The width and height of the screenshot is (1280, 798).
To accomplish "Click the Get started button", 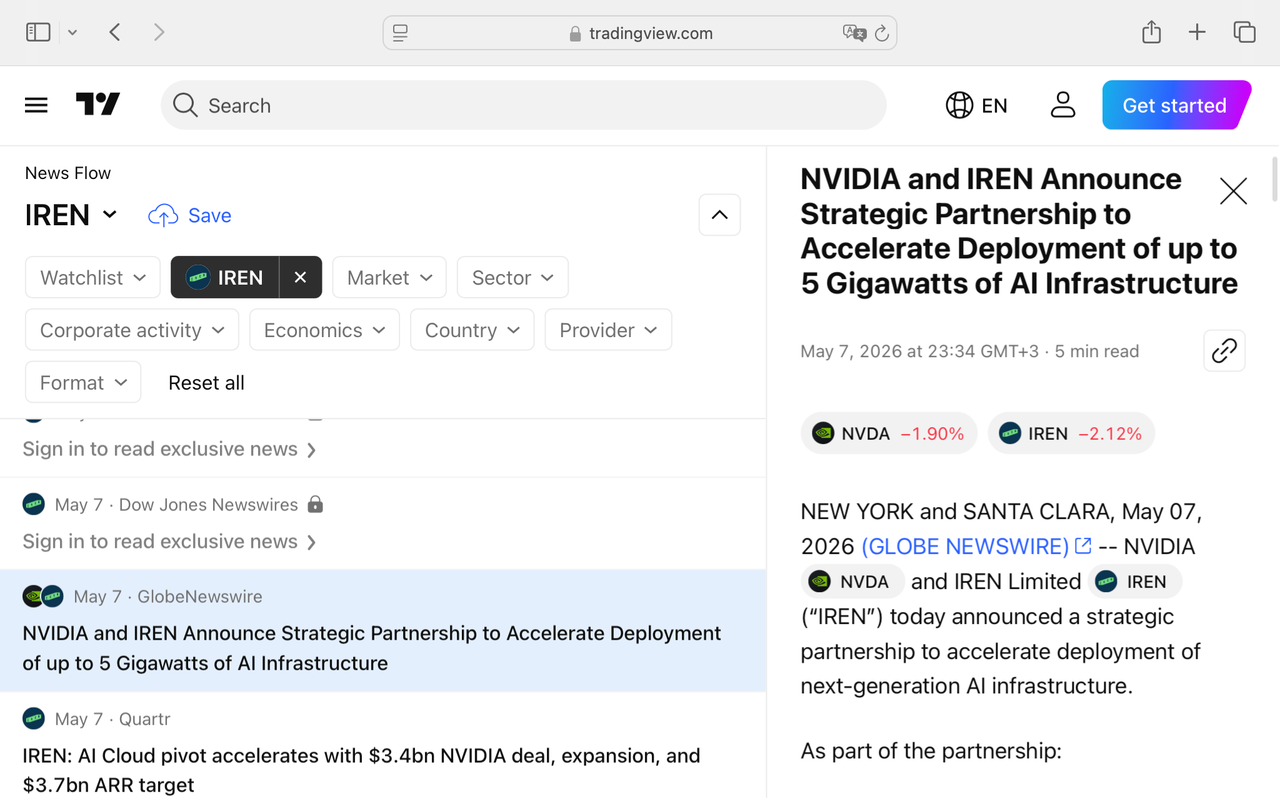I will click(x=1176, y=105).
